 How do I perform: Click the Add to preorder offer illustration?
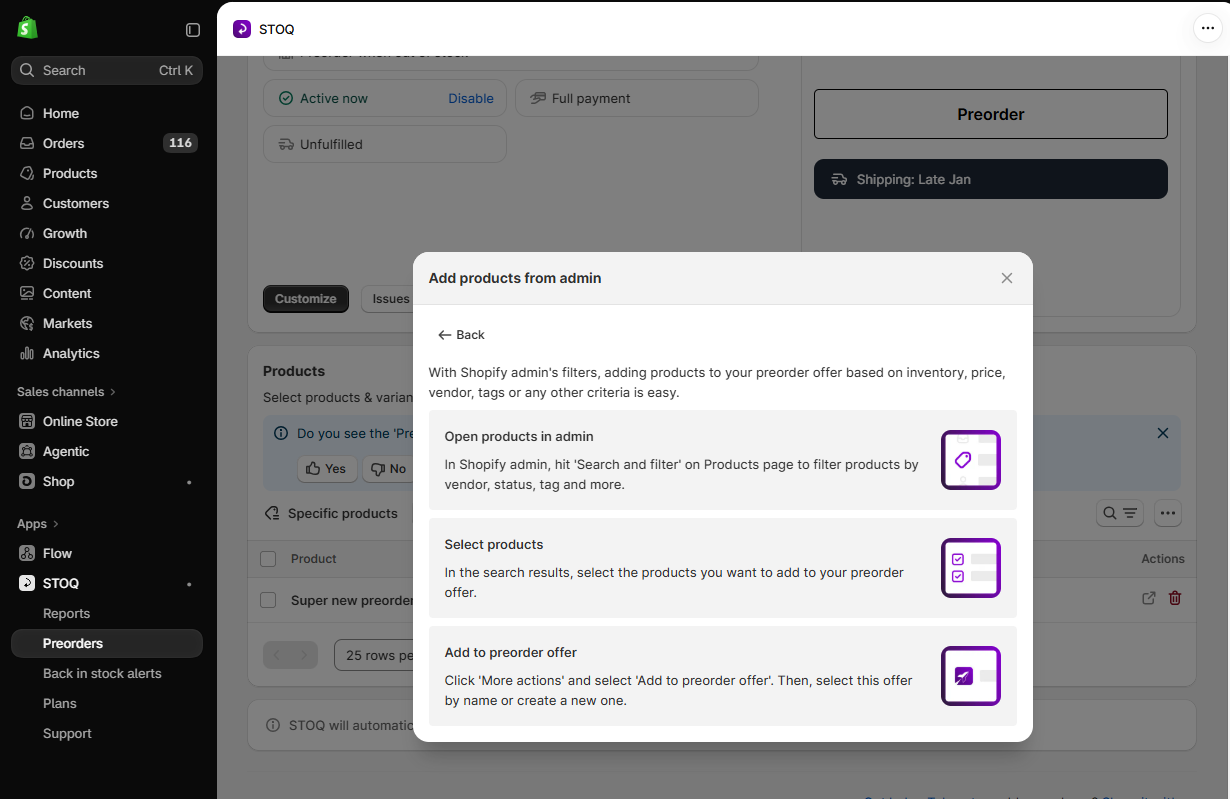(x=971, y=676)
